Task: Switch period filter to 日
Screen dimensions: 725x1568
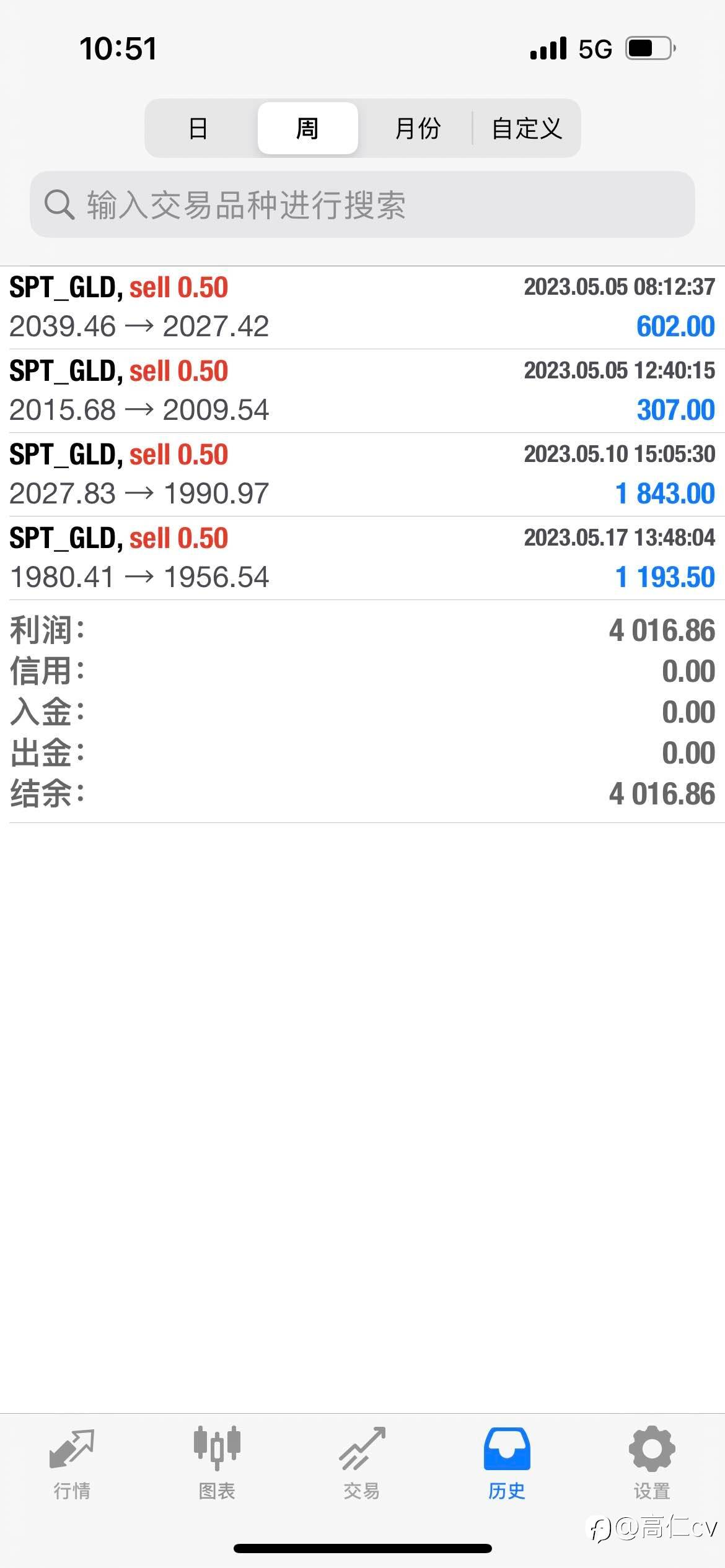Action: 198,128
